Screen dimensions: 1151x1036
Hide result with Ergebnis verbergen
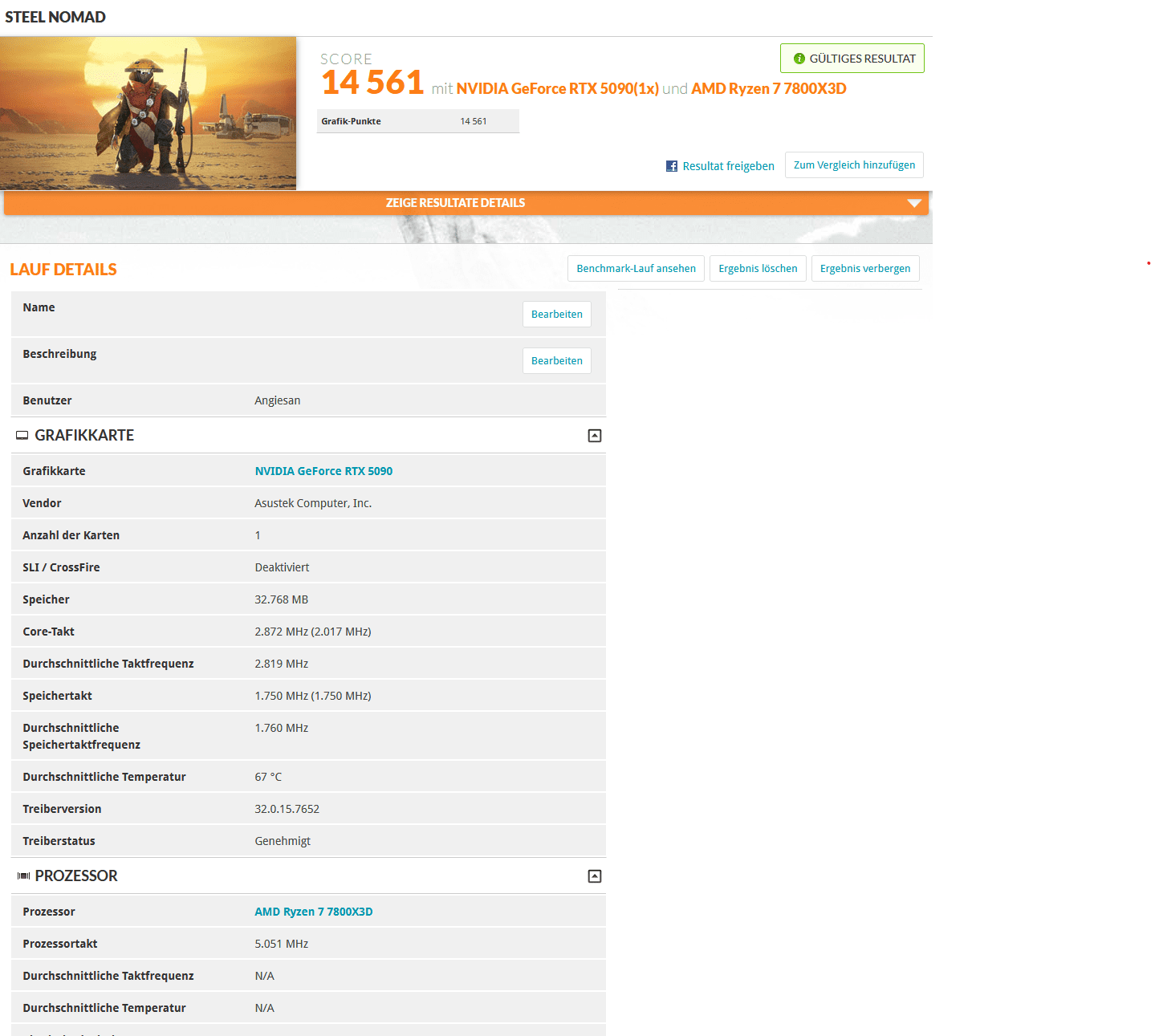[x=865, y=269]
